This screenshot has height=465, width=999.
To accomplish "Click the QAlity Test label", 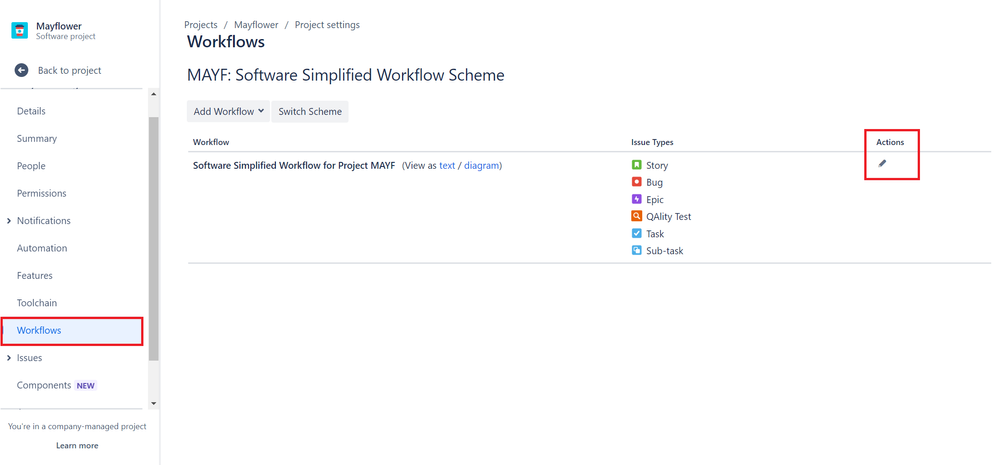I will [x=668, y=217].
